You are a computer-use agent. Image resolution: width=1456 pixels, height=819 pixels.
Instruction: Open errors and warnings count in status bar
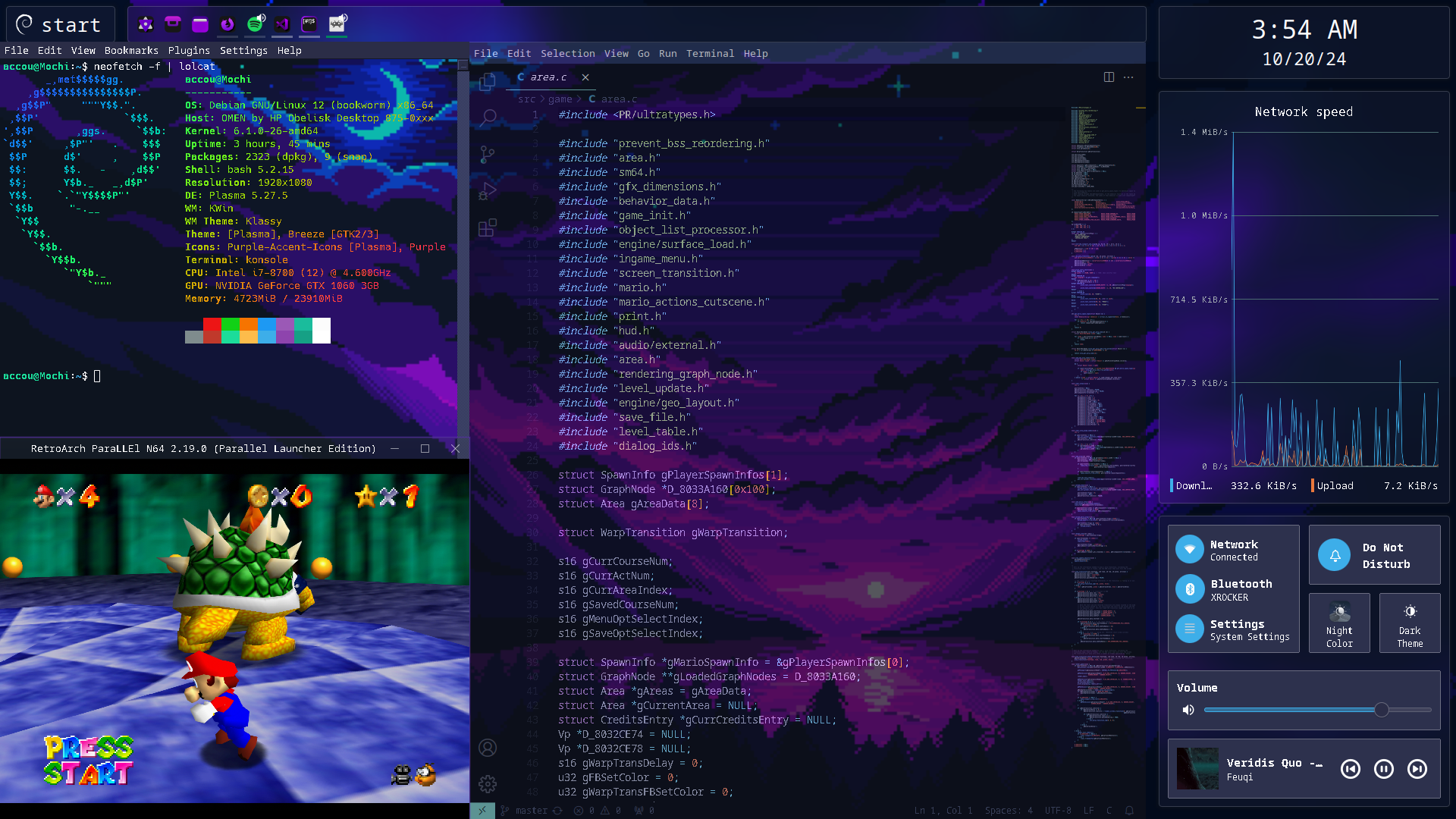point(598,811)
